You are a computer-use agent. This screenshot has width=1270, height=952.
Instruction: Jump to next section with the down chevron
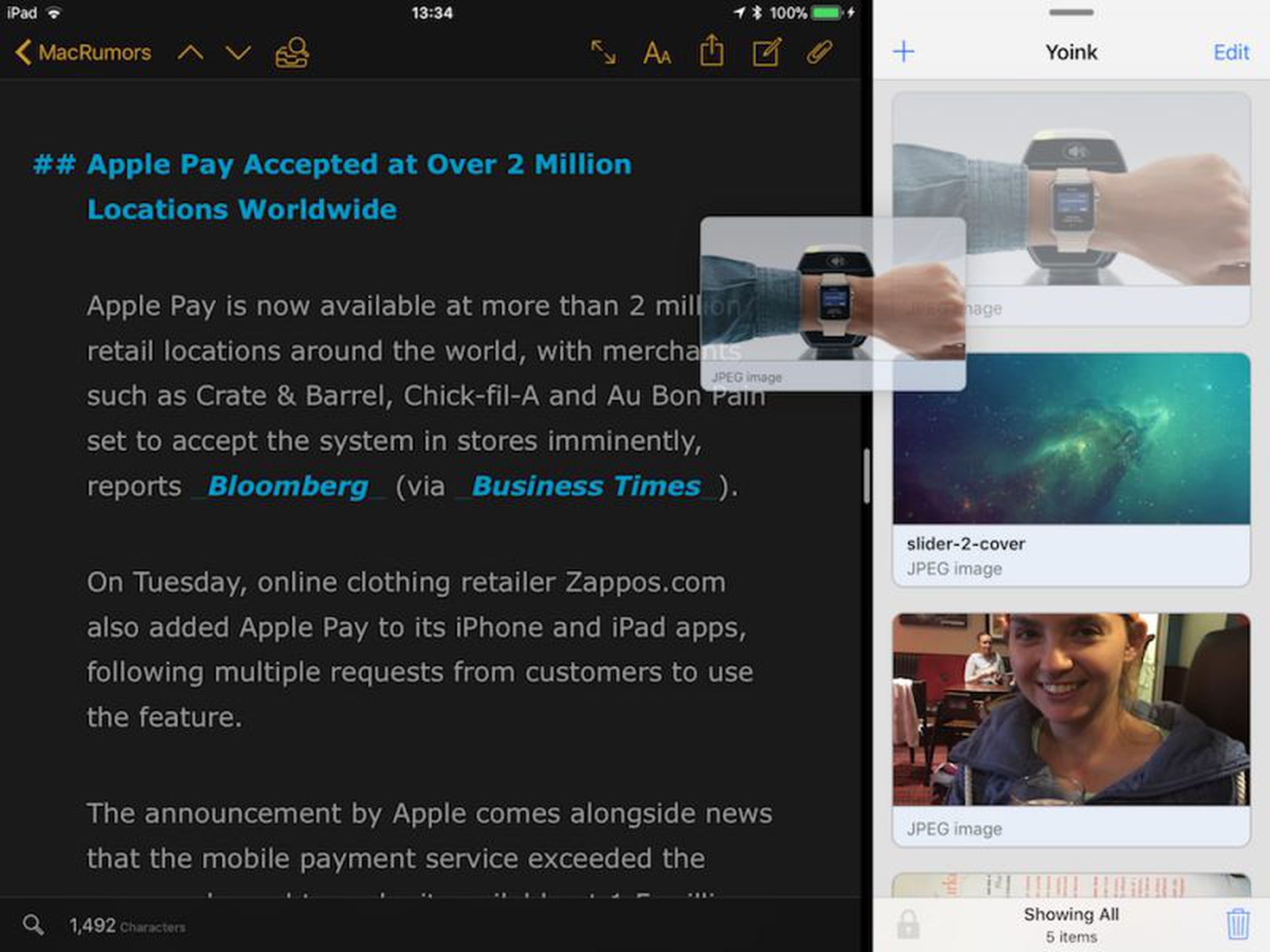pos(237,53)
